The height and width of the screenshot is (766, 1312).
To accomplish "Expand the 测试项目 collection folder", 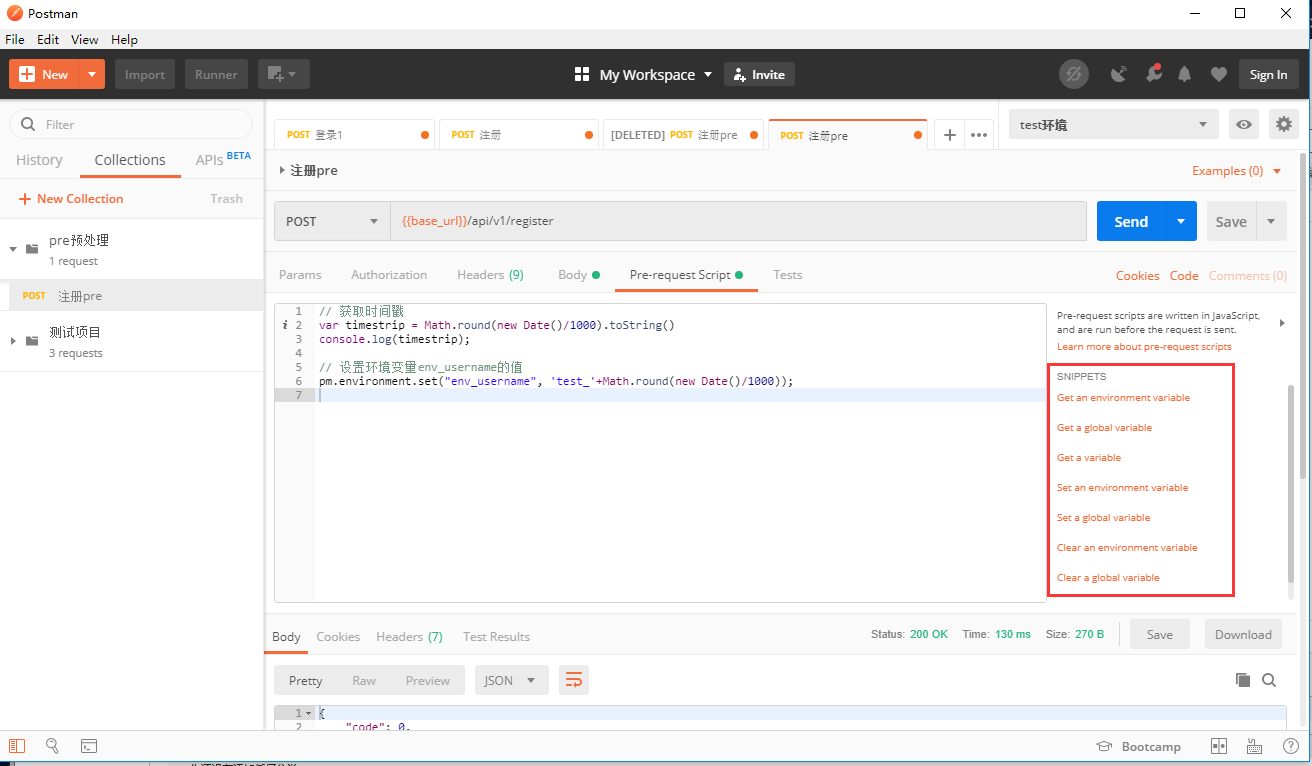I will click(13, 341).
